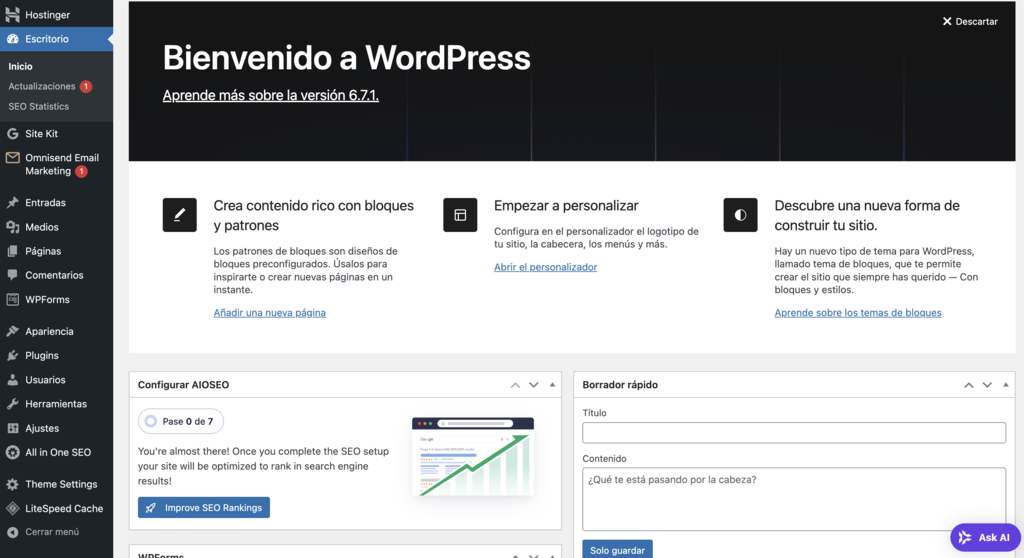Click the Solo guardar button
Screen dimensions: 1024x558
(x=617, y=550)
